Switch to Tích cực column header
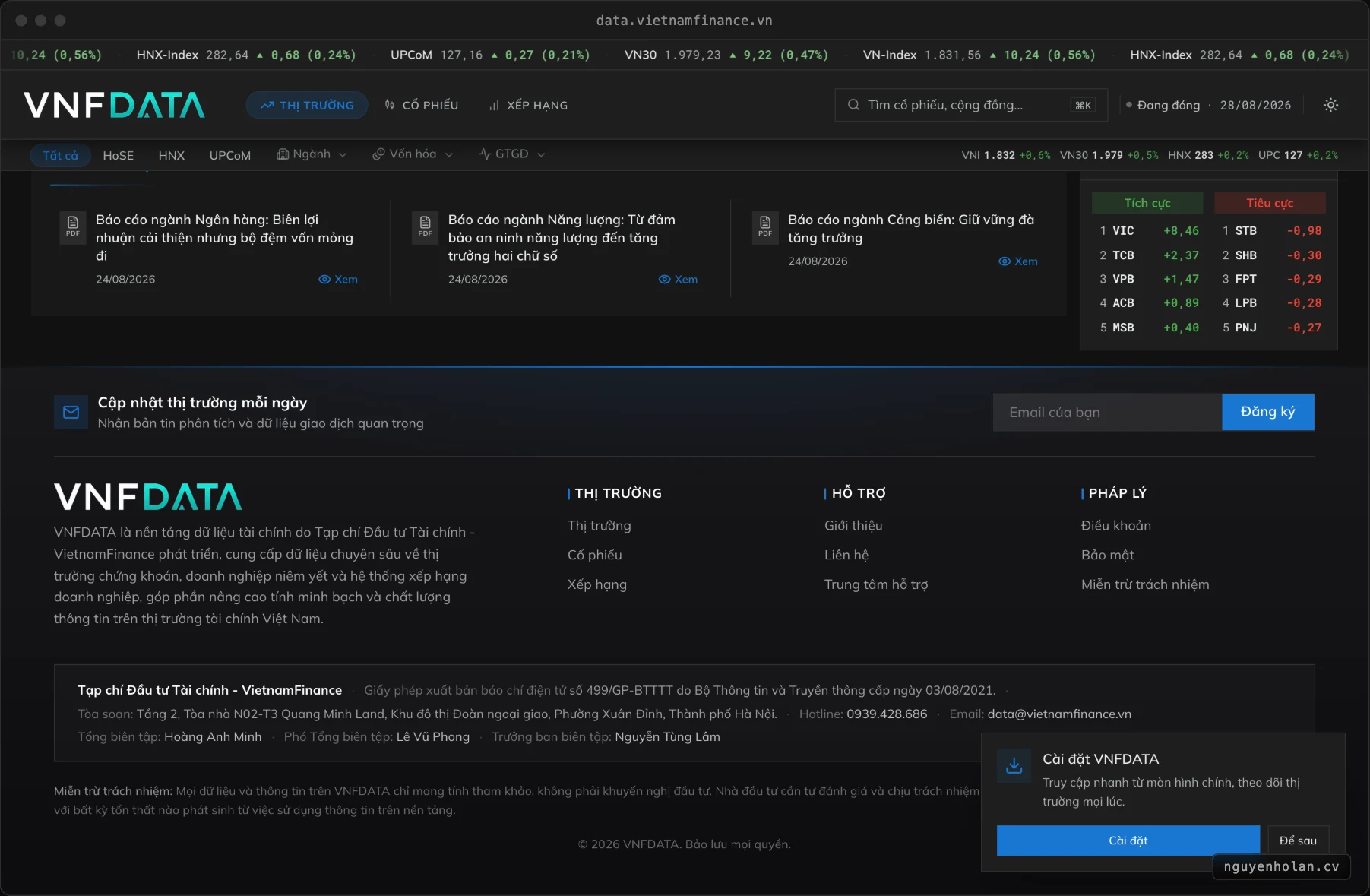The width and height of the screenshot is (1370, 896). pos(1147,203)
